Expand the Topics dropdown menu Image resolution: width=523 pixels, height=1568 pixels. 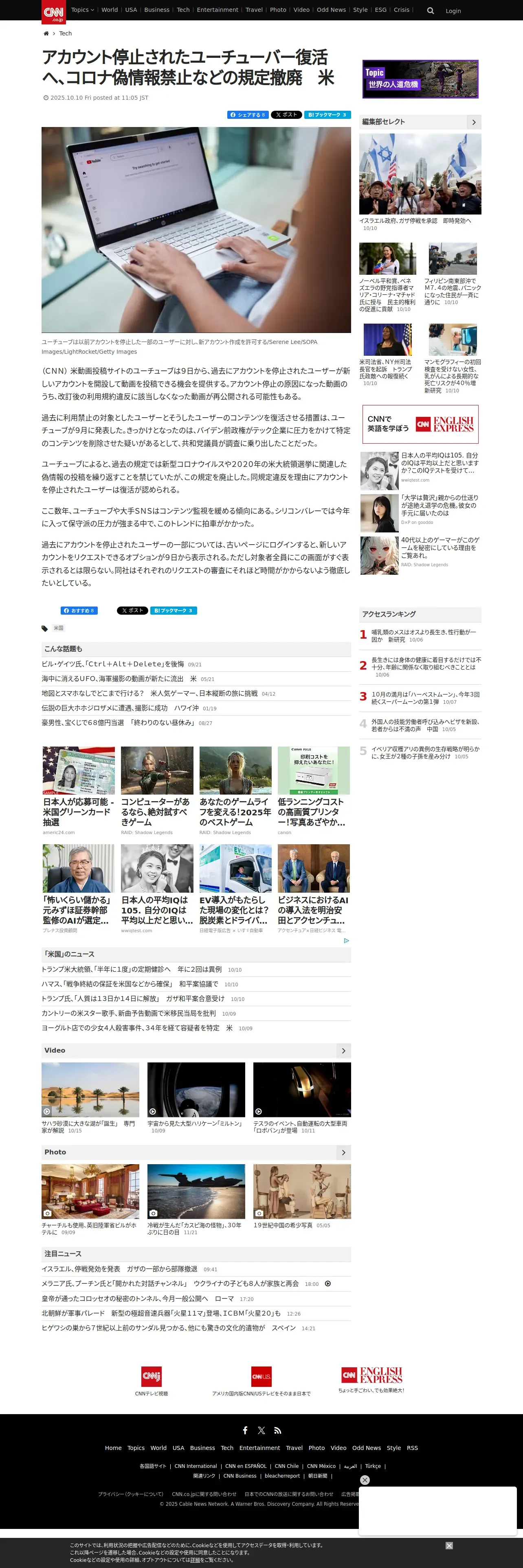(82, 10)
